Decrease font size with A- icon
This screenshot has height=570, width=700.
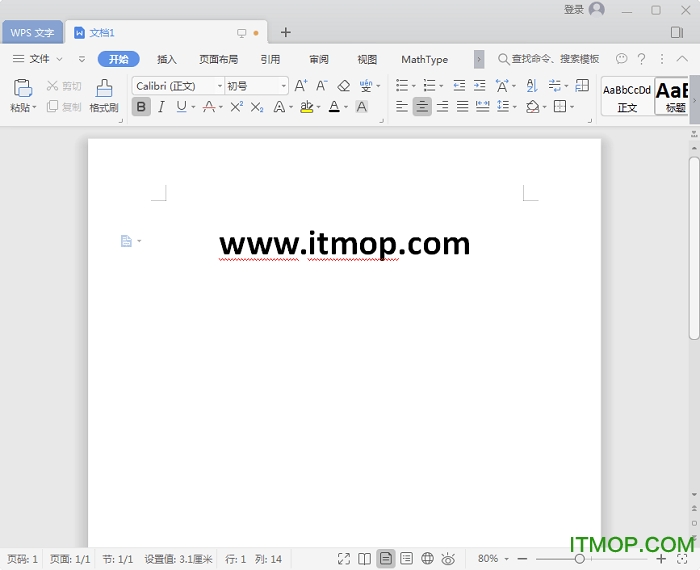(321, 85)
